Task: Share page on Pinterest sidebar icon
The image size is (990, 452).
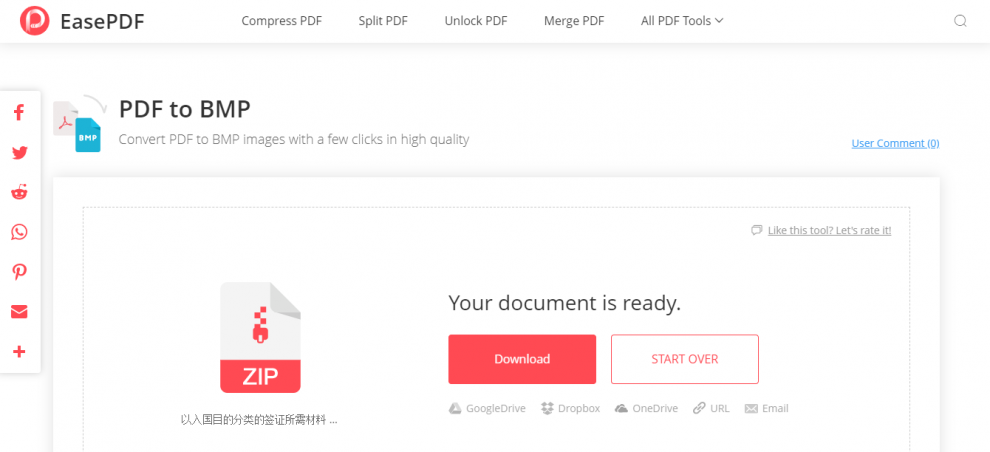Action: (19, 272)
